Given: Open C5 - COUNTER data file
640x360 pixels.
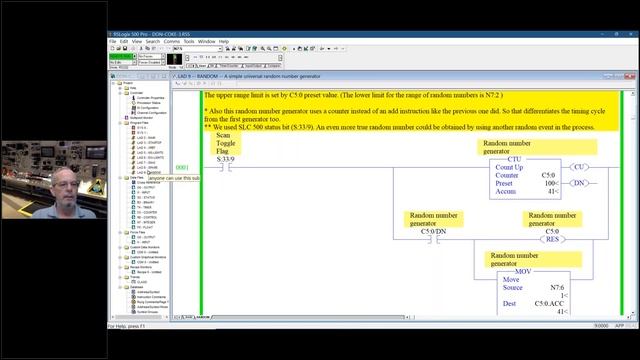Looking at the screenshot, I should [147, 213].
